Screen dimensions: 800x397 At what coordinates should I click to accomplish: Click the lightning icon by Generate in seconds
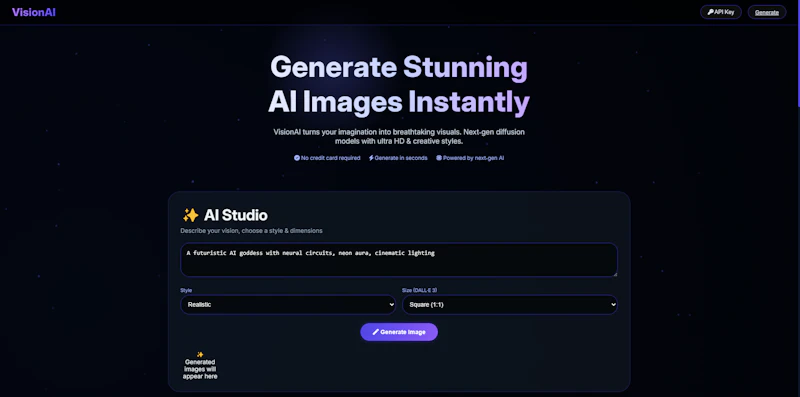pyautogui.click(x=371, y=158)
